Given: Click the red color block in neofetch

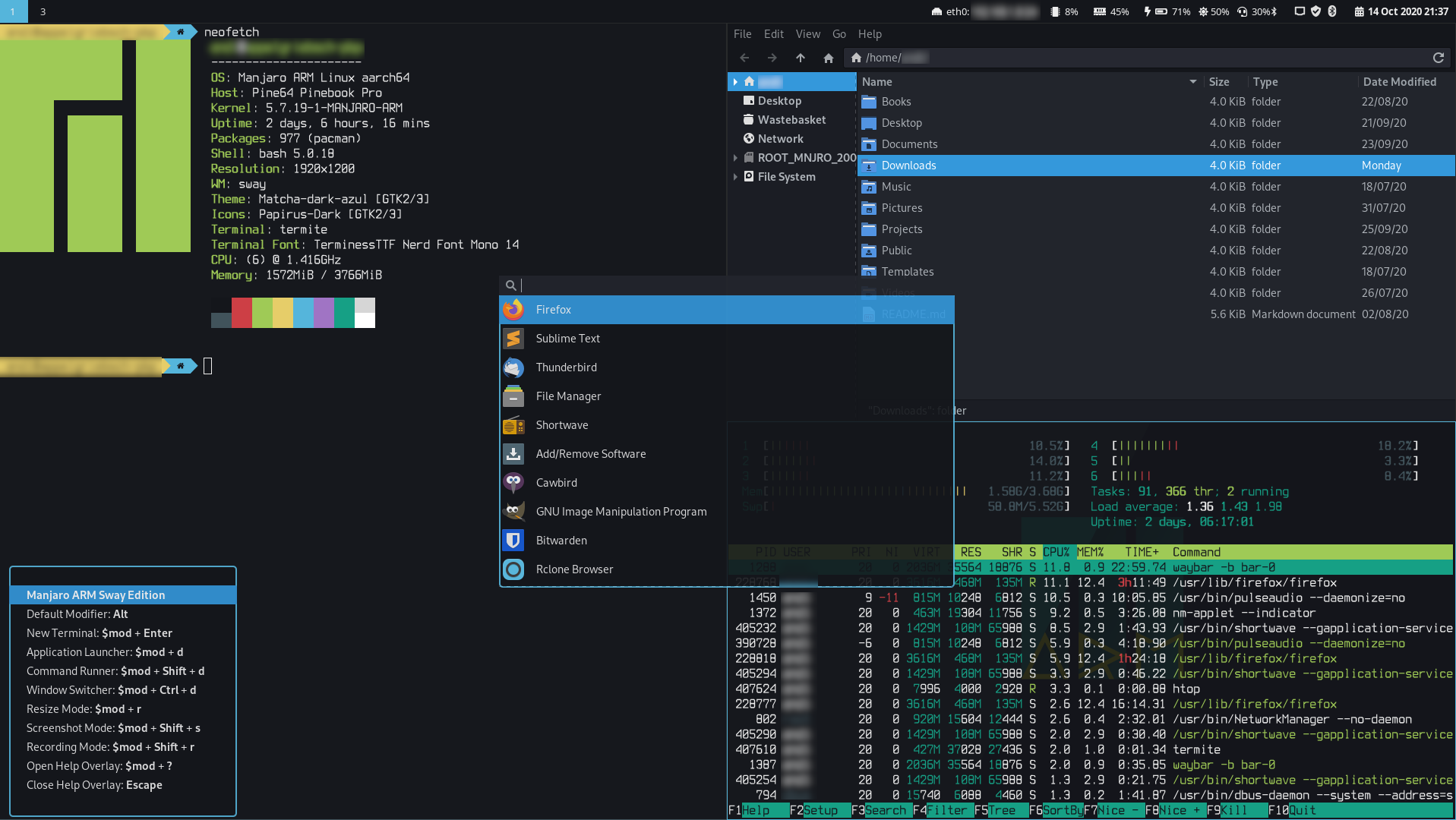Looking at the screenshot, I should (x=242, y=312).
